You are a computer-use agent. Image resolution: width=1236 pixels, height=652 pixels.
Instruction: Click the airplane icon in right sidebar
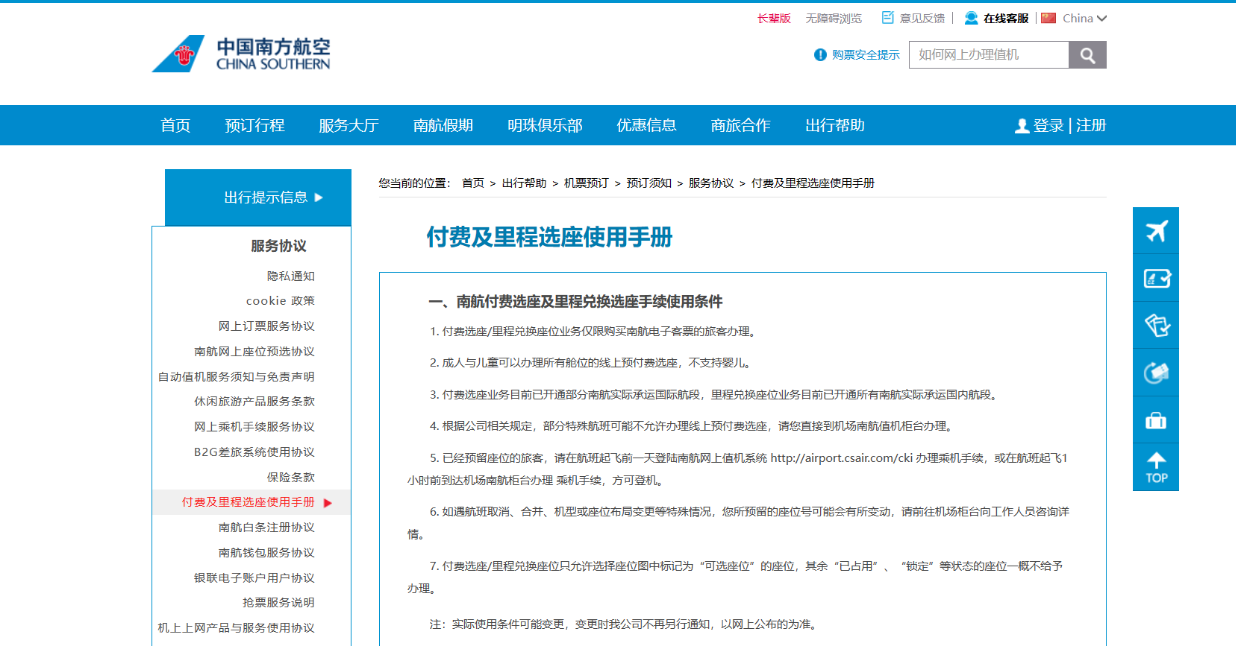click(1156, 231)
